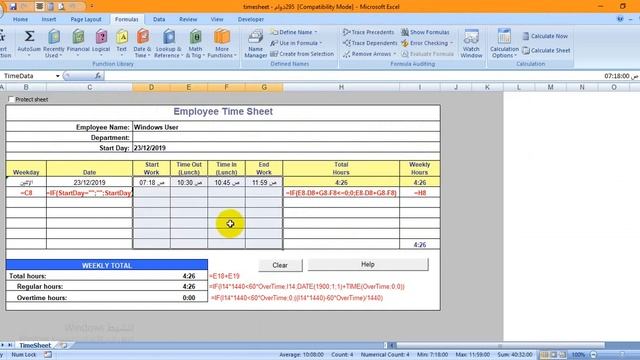Image resolution: width=640 pixels, height=360 pixels.
Task: Click Use in Formula
Action: coord(295,43)
